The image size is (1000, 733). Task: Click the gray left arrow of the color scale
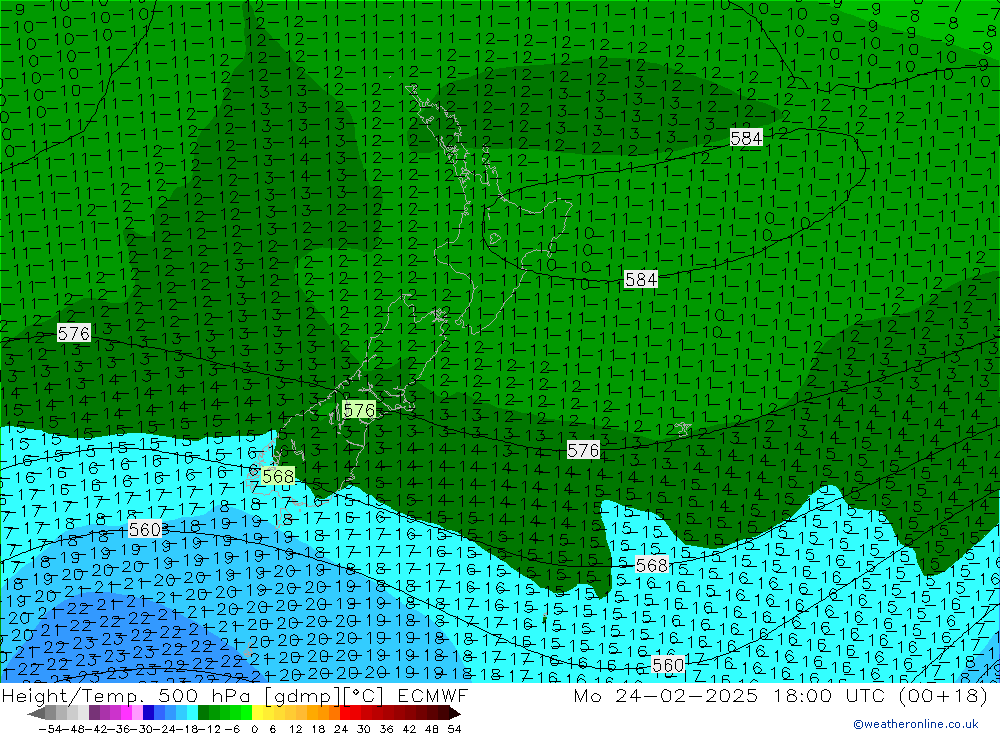36,713
